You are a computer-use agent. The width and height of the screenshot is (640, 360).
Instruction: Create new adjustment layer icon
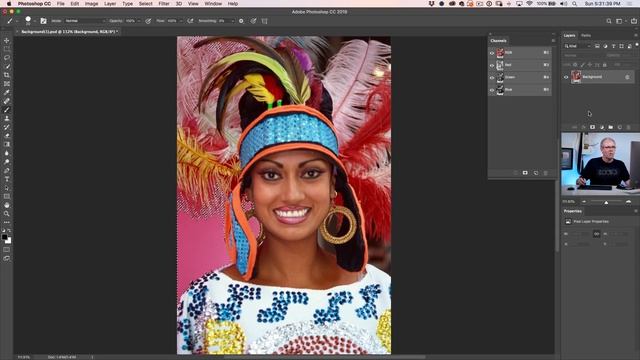click(602, 127)
